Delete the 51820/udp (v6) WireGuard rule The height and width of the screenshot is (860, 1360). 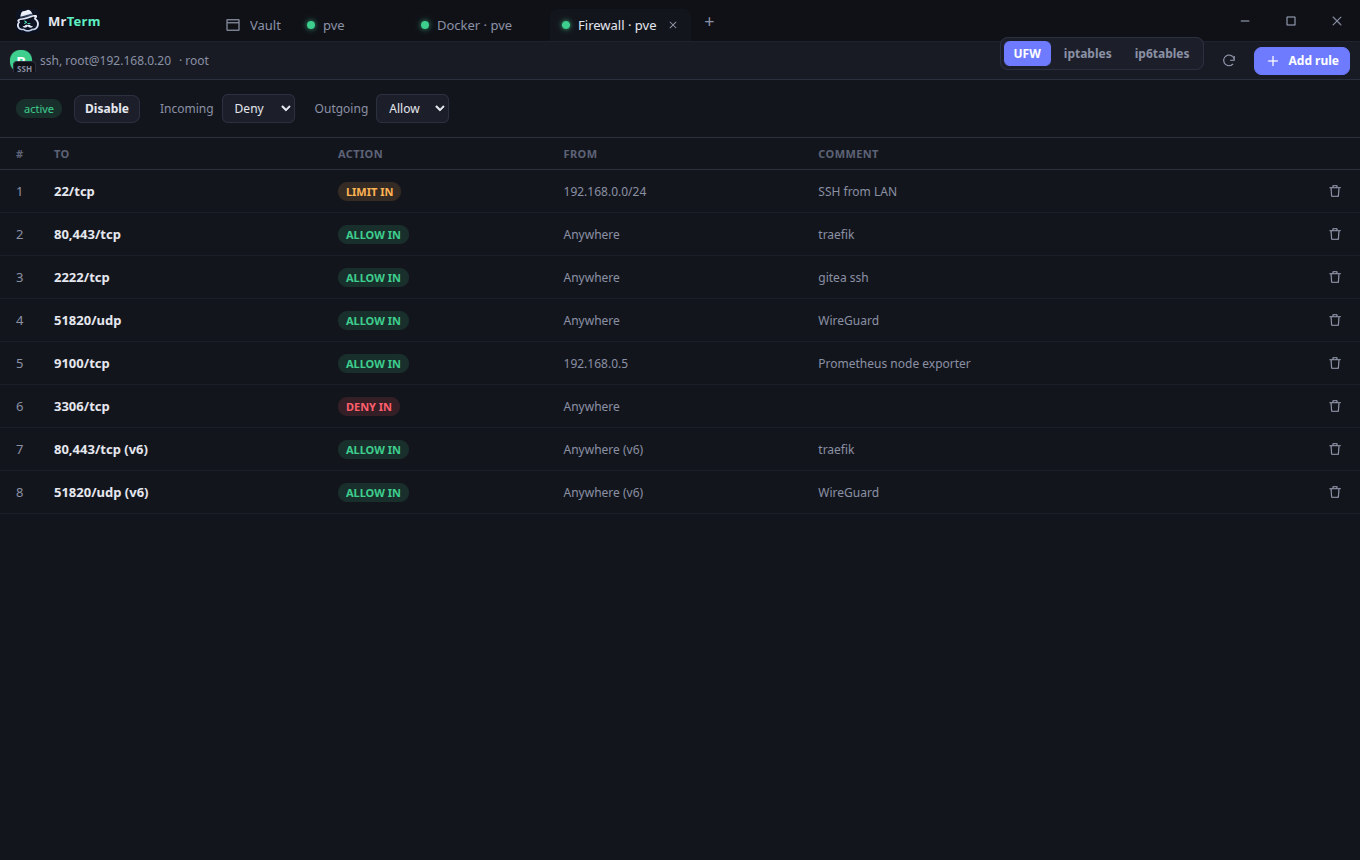(1335, 492)
